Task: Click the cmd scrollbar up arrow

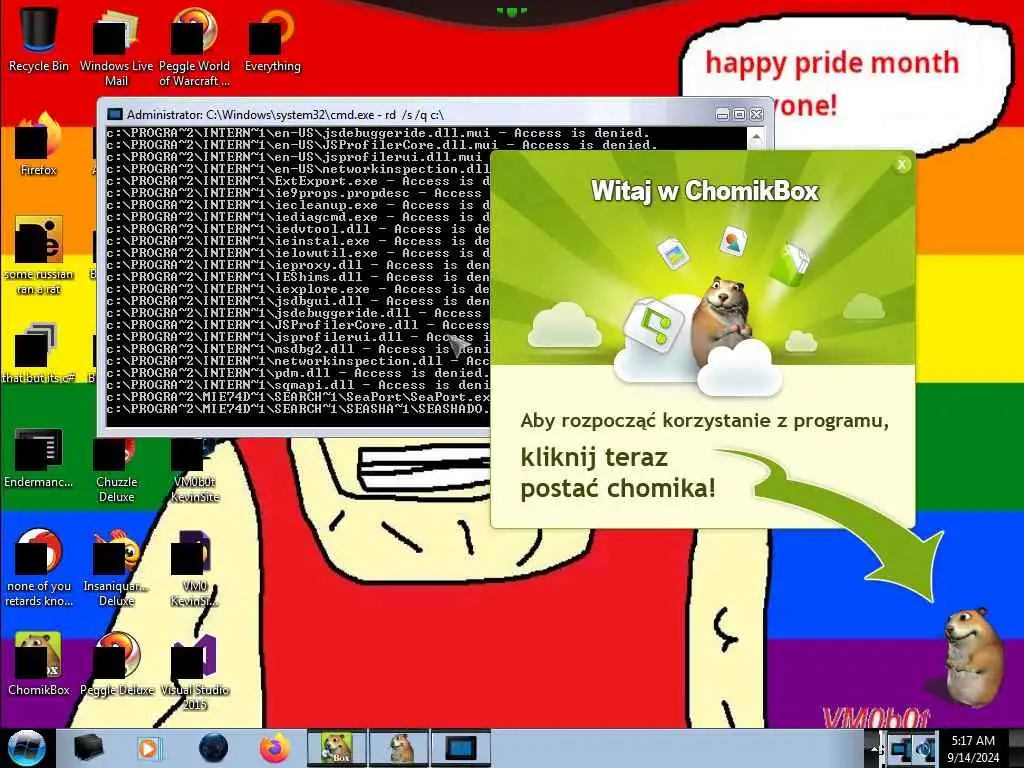Action: pyautogui.click(x=756, y=138)
